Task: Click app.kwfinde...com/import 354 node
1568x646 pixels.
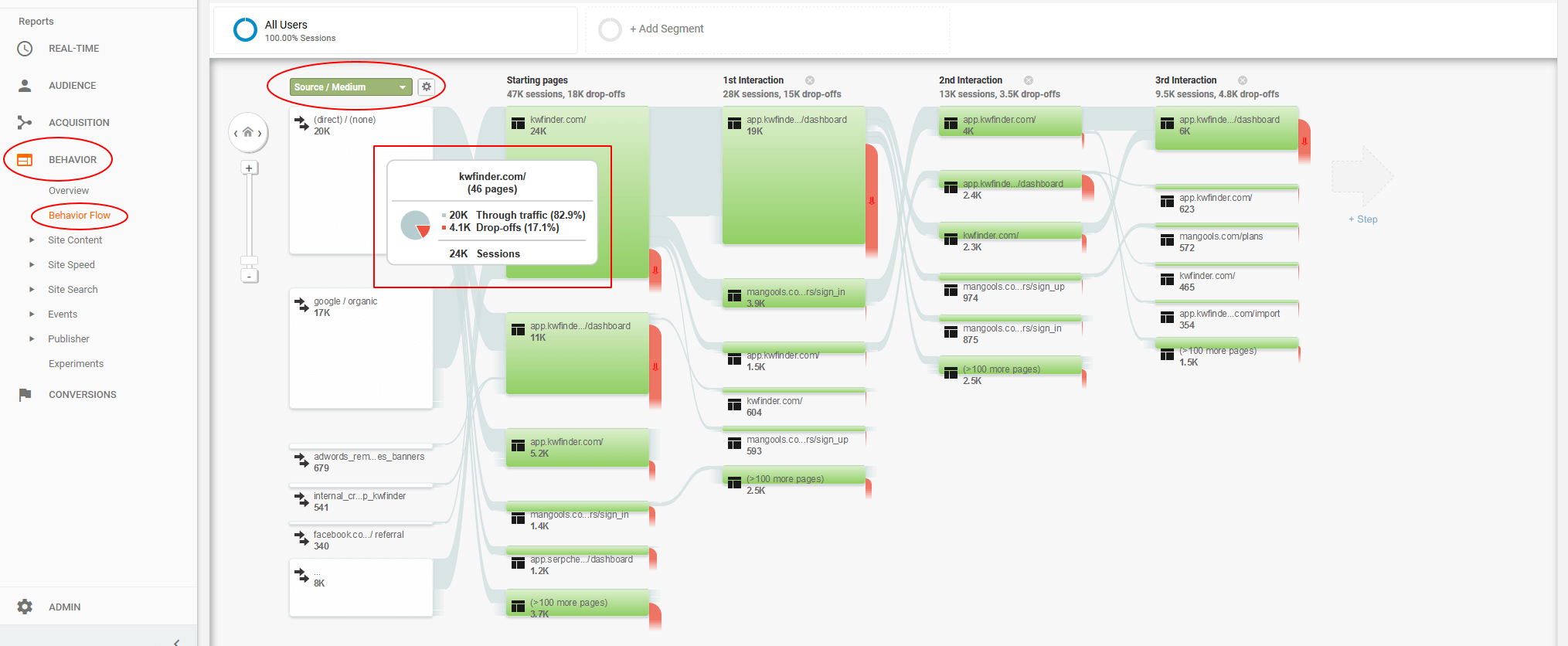Action: point(1226,316)
